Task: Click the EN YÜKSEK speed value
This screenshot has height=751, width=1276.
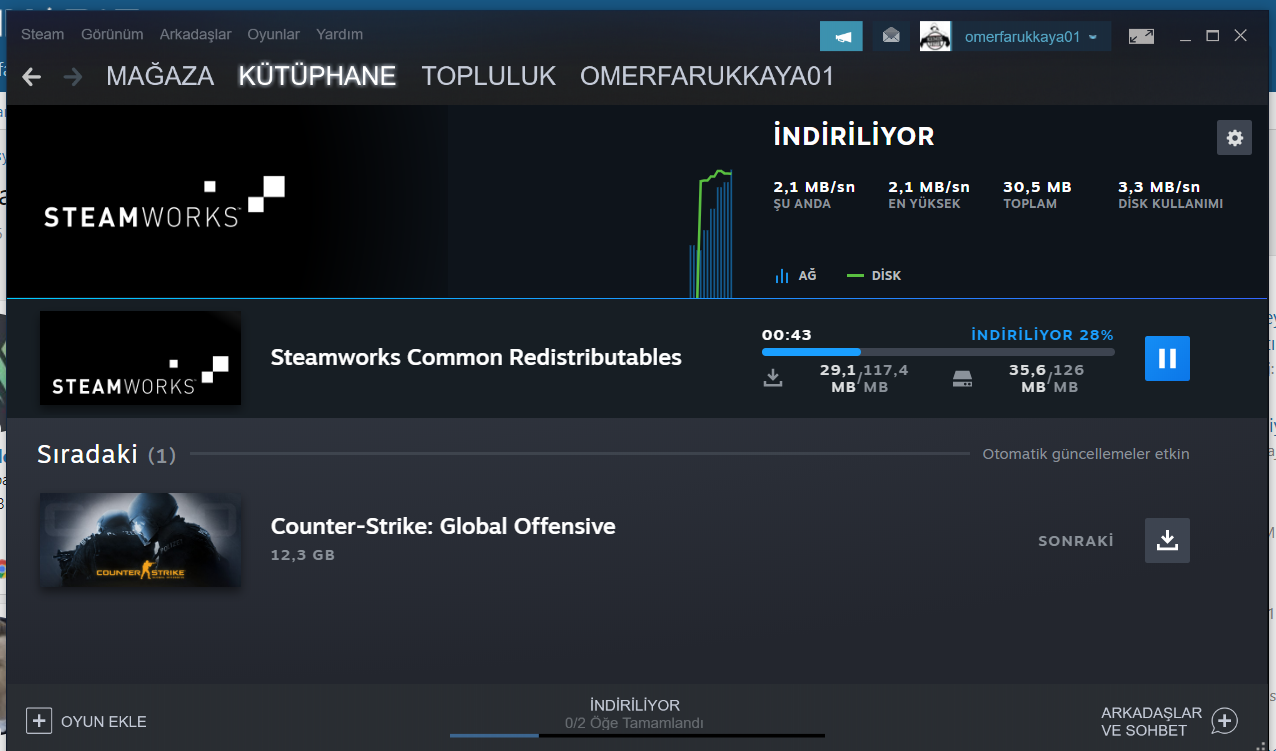Action: pos(929,187)
